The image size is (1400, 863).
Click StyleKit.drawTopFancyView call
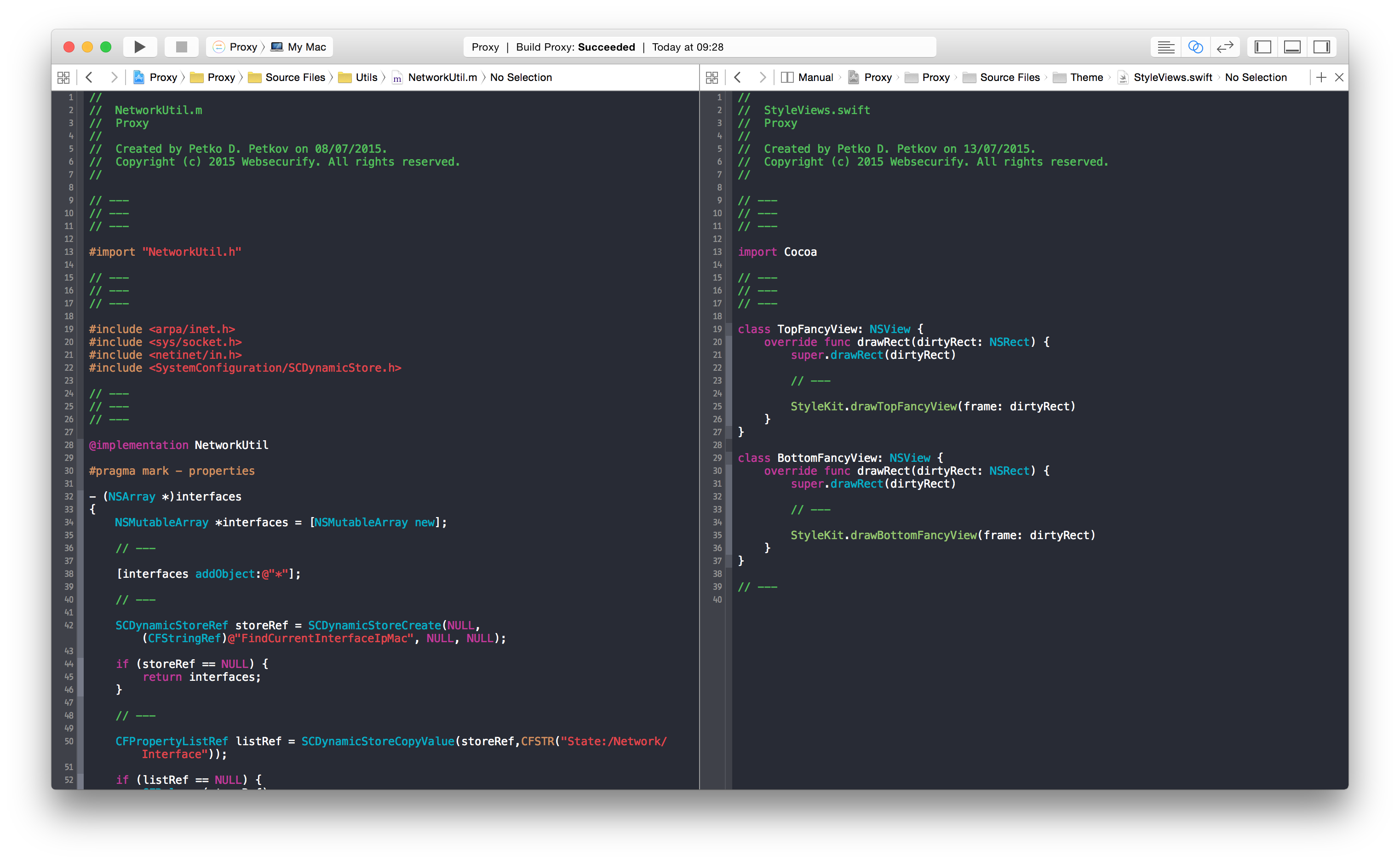click(933, 406)
